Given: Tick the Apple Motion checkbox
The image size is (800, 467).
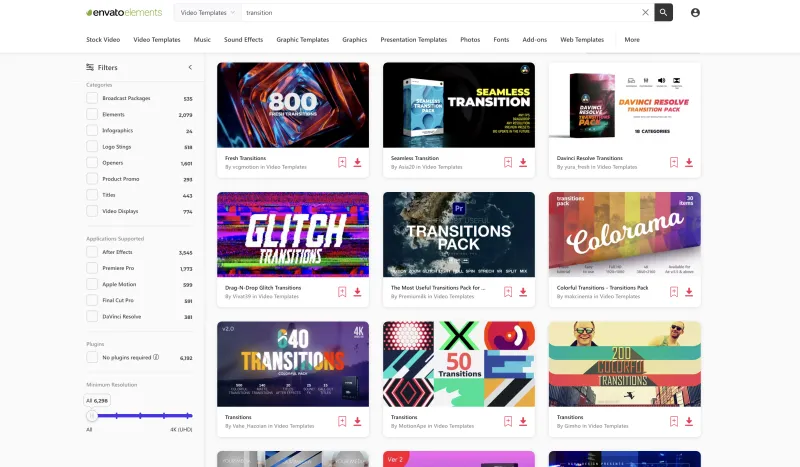Looking at the screenshot, I should click(92, 284).
